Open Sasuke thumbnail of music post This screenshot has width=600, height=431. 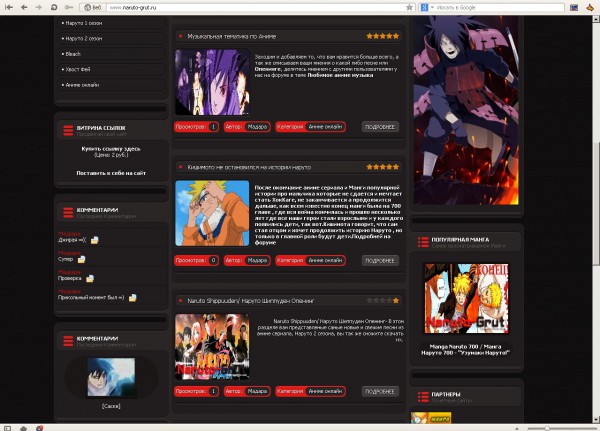212,82
